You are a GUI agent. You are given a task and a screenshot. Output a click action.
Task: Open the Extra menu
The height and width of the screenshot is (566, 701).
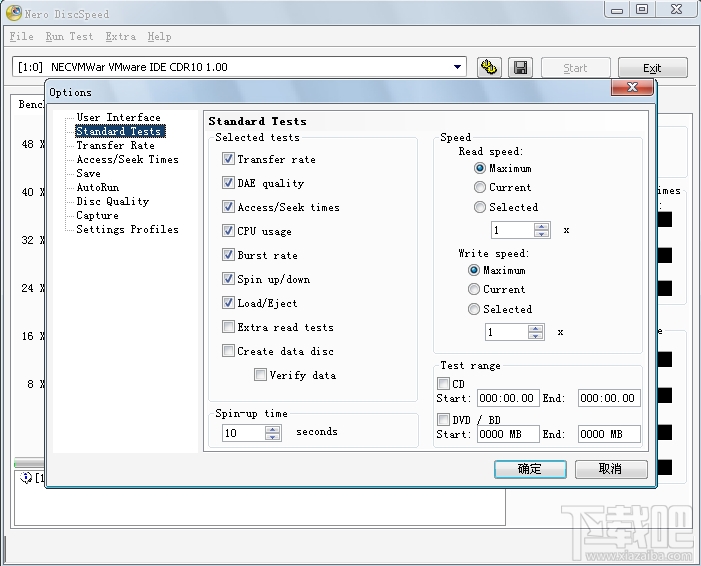(x=121, y=37)
